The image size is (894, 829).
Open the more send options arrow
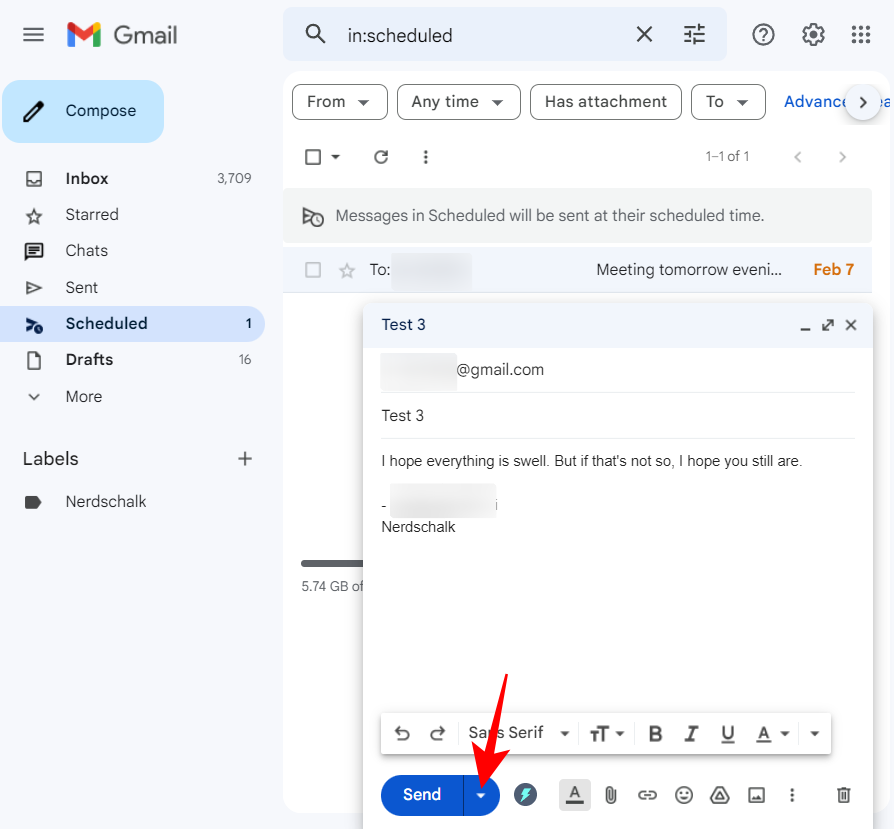(x=482, y=795)
